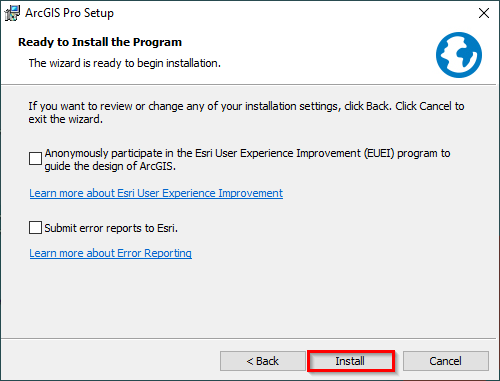Enable the anonymous EUEI program participation checkbox

click(35, 159)
